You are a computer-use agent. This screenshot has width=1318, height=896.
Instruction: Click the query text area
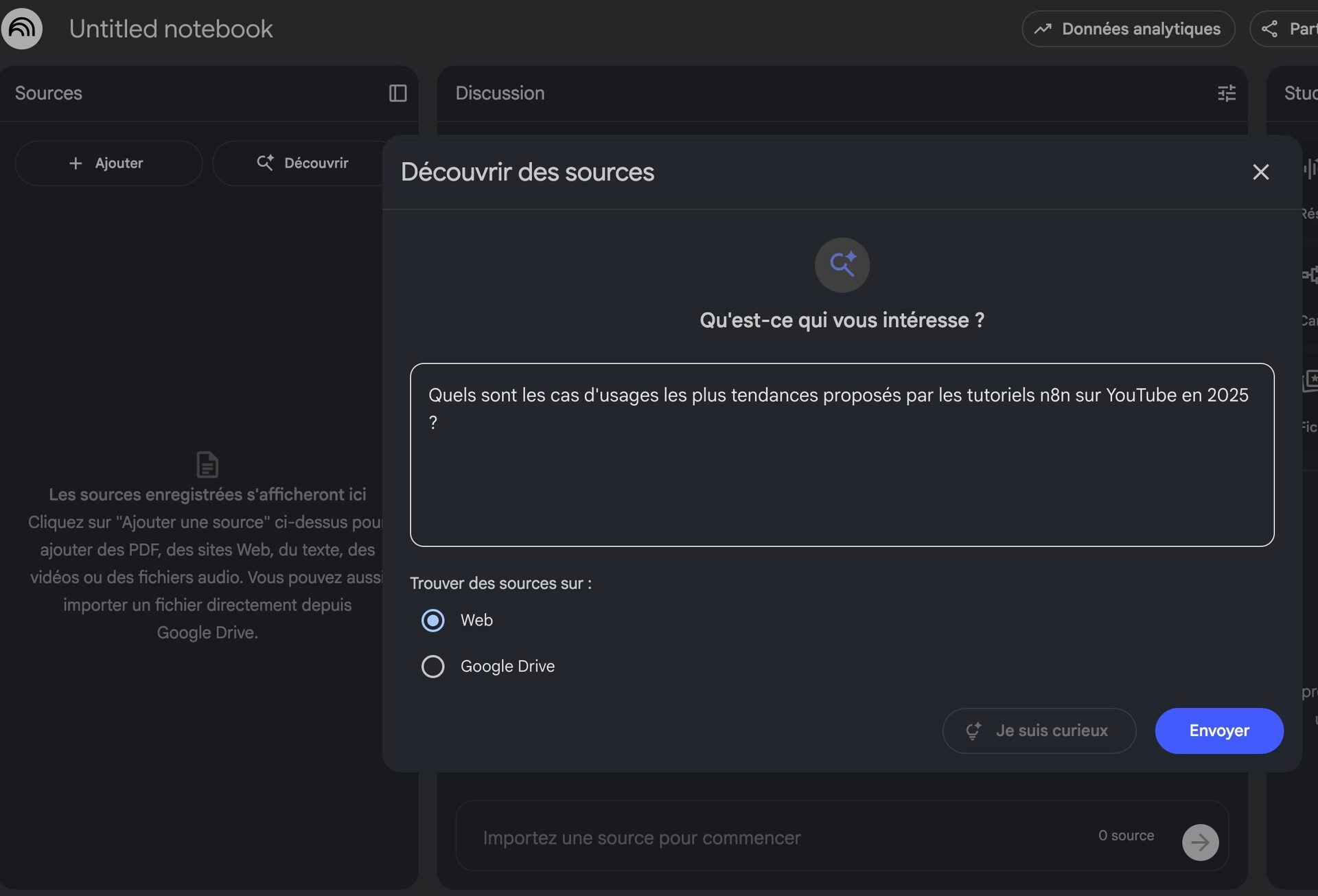842,467
